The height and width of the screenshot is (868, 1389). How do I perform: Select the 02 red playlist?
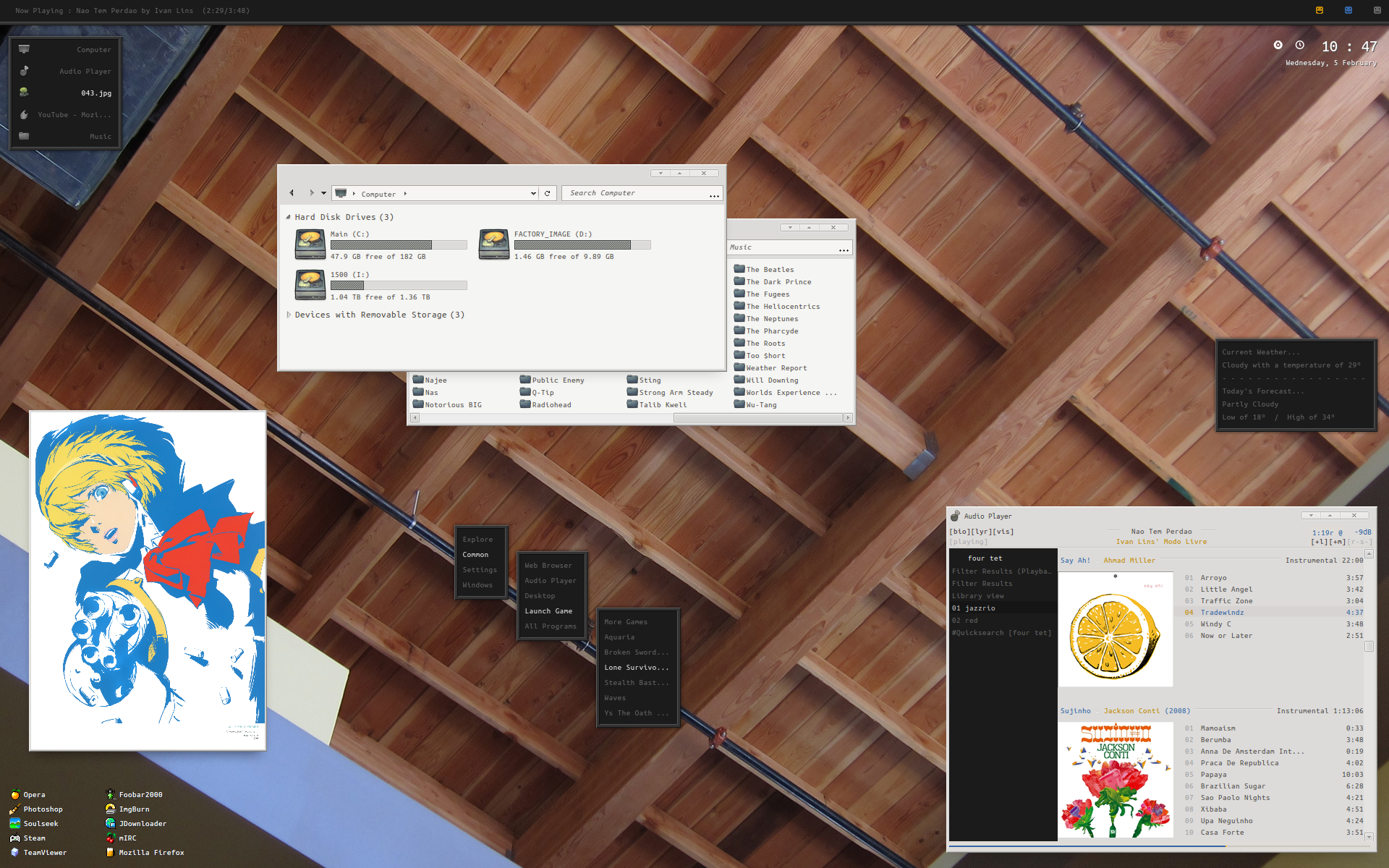1003,621
